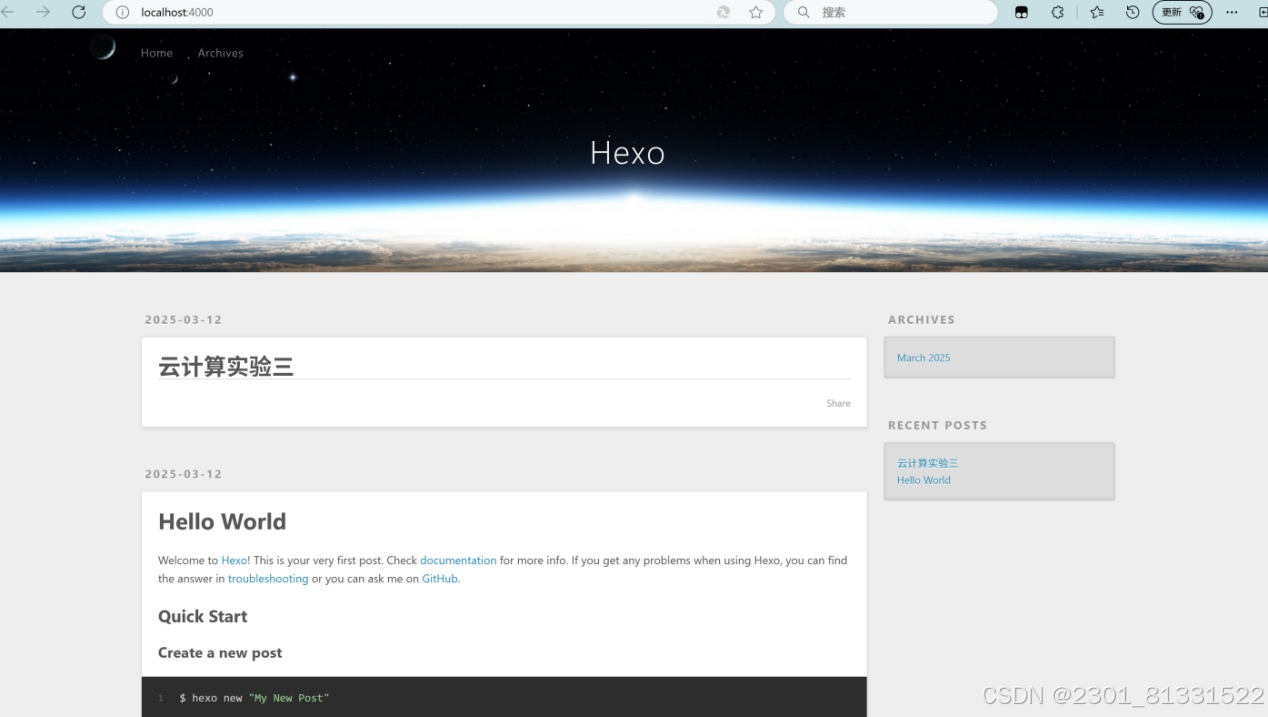
Task: Go forward using the browser forward arrow
Action: coord(43,12)
